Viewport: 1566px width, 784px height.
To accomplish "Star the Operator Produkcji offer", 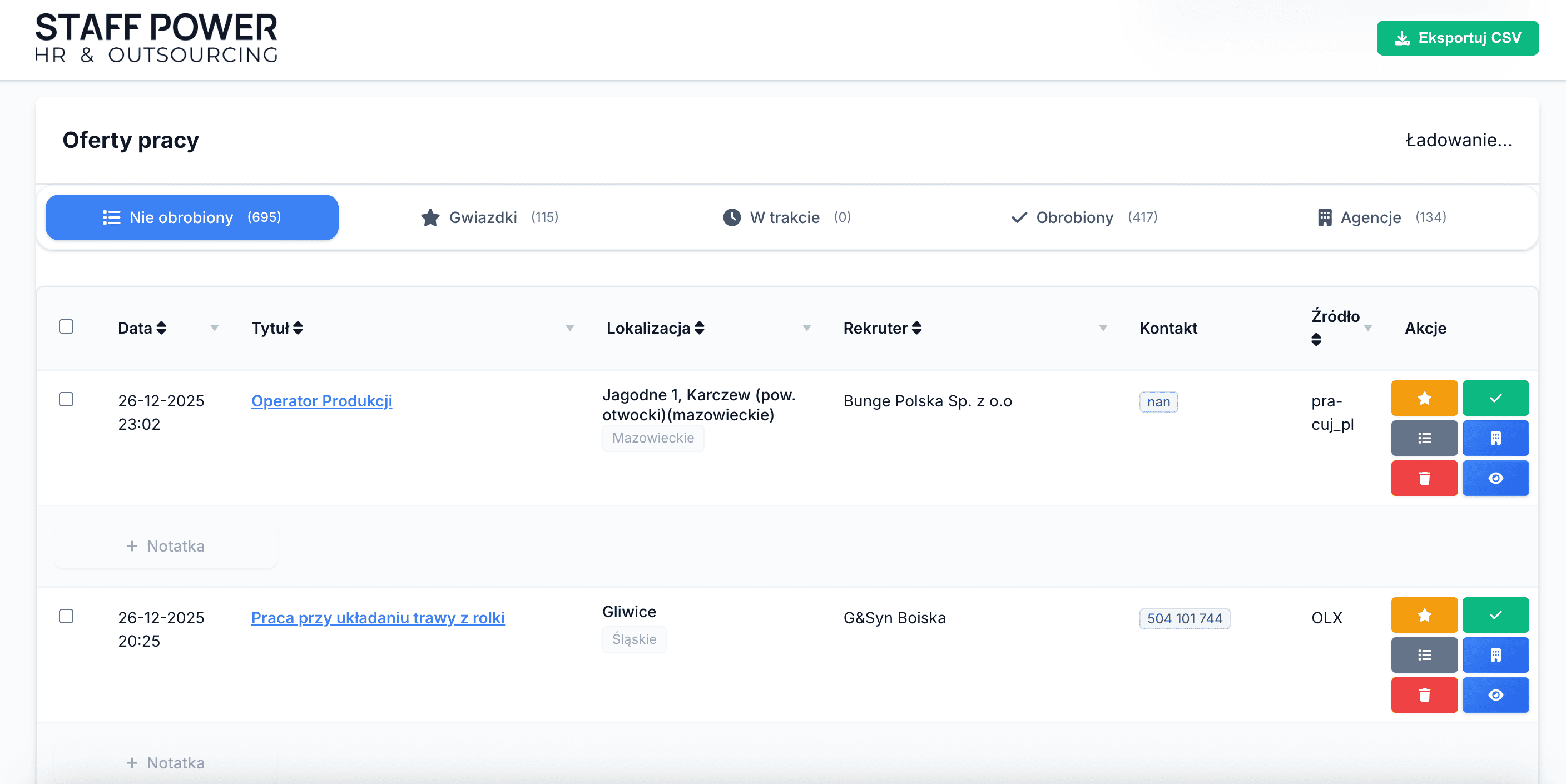I will pos(1424,398).
